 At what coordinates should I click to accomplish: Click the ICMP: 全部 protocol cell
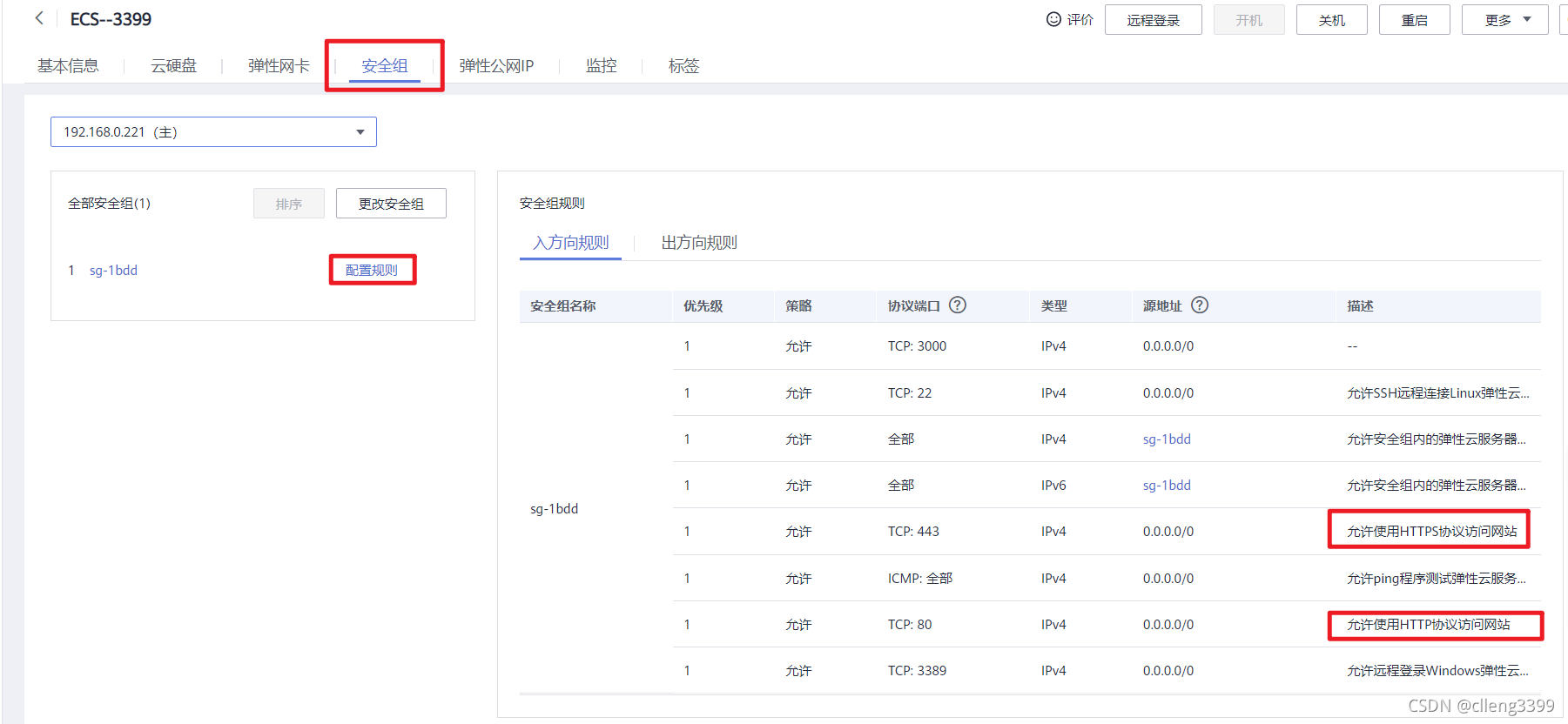click(x=920, y=579)
